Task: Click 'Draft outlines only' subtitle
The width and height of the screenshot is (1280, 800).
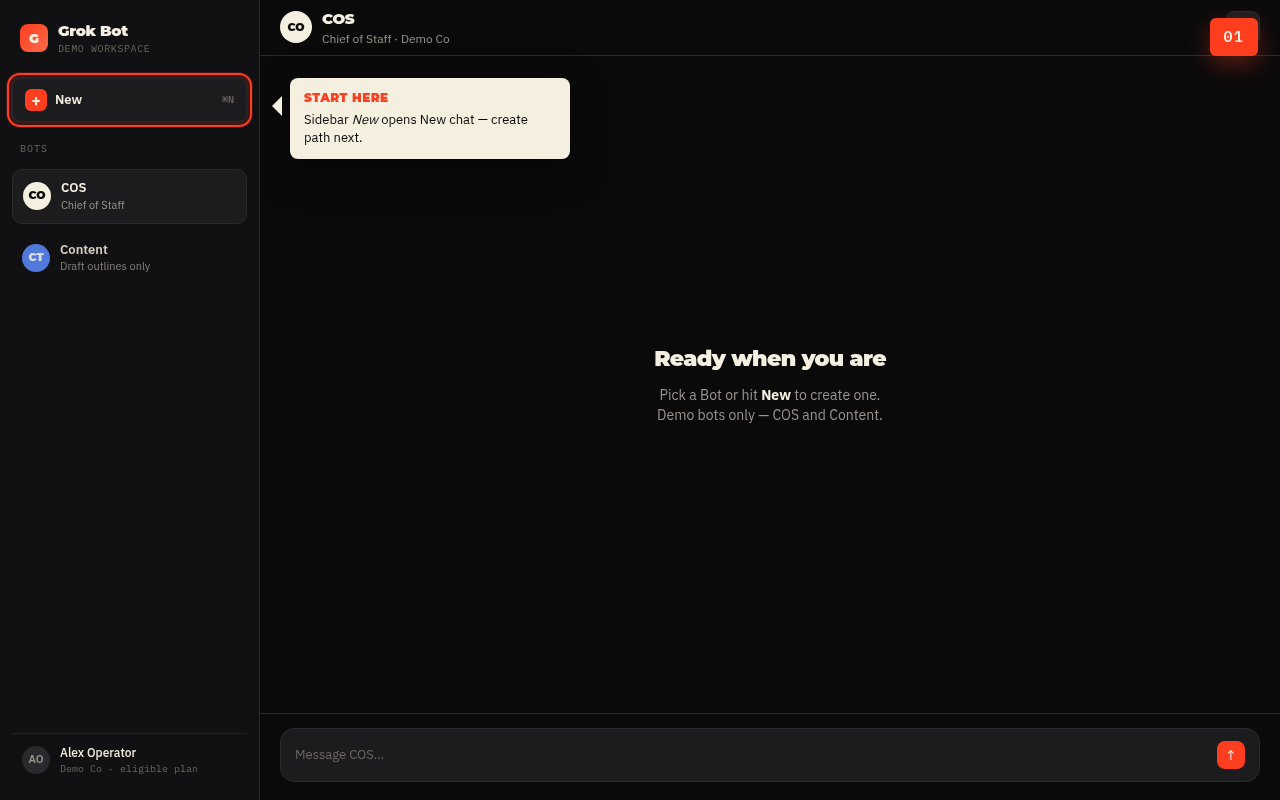Action: (105, 266)
